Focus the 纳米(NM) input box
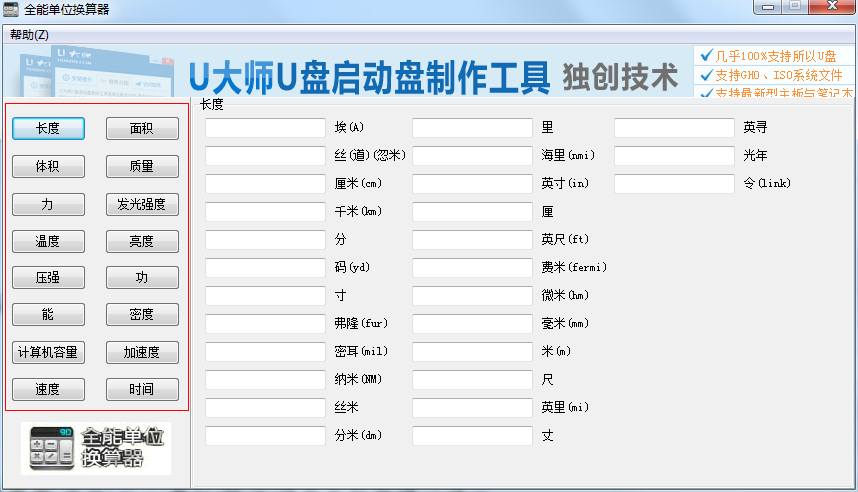 [265, 380]
